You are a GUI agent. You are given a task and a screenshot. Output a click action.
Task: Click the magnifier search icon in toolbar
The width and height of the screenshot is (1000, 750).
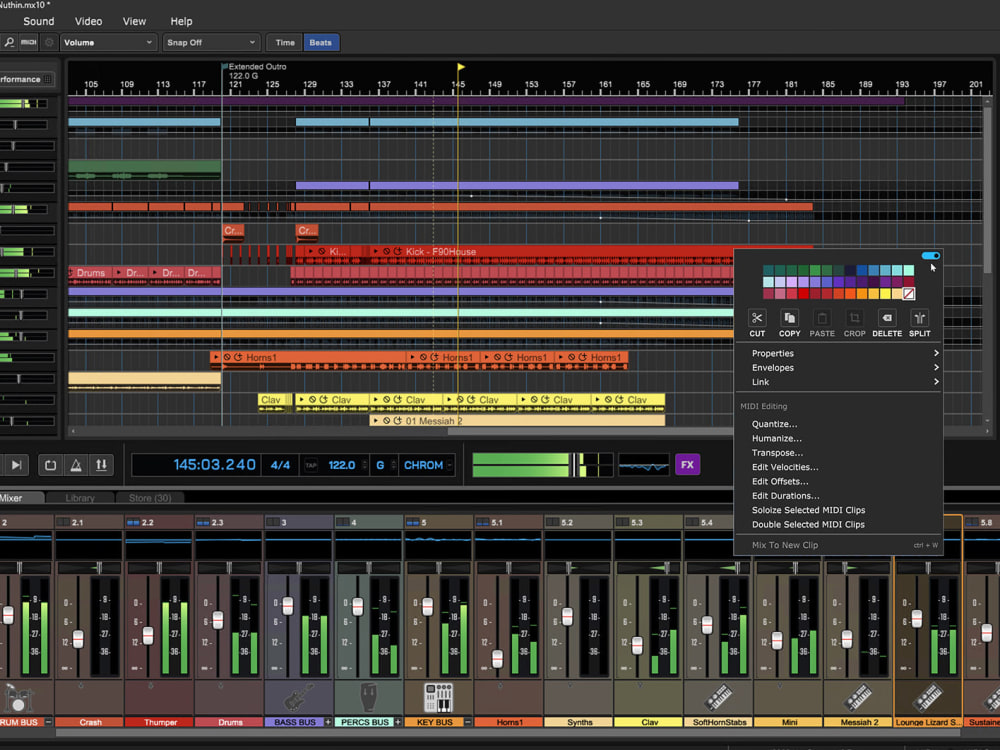pyautogui.click(x=9, y=42)
